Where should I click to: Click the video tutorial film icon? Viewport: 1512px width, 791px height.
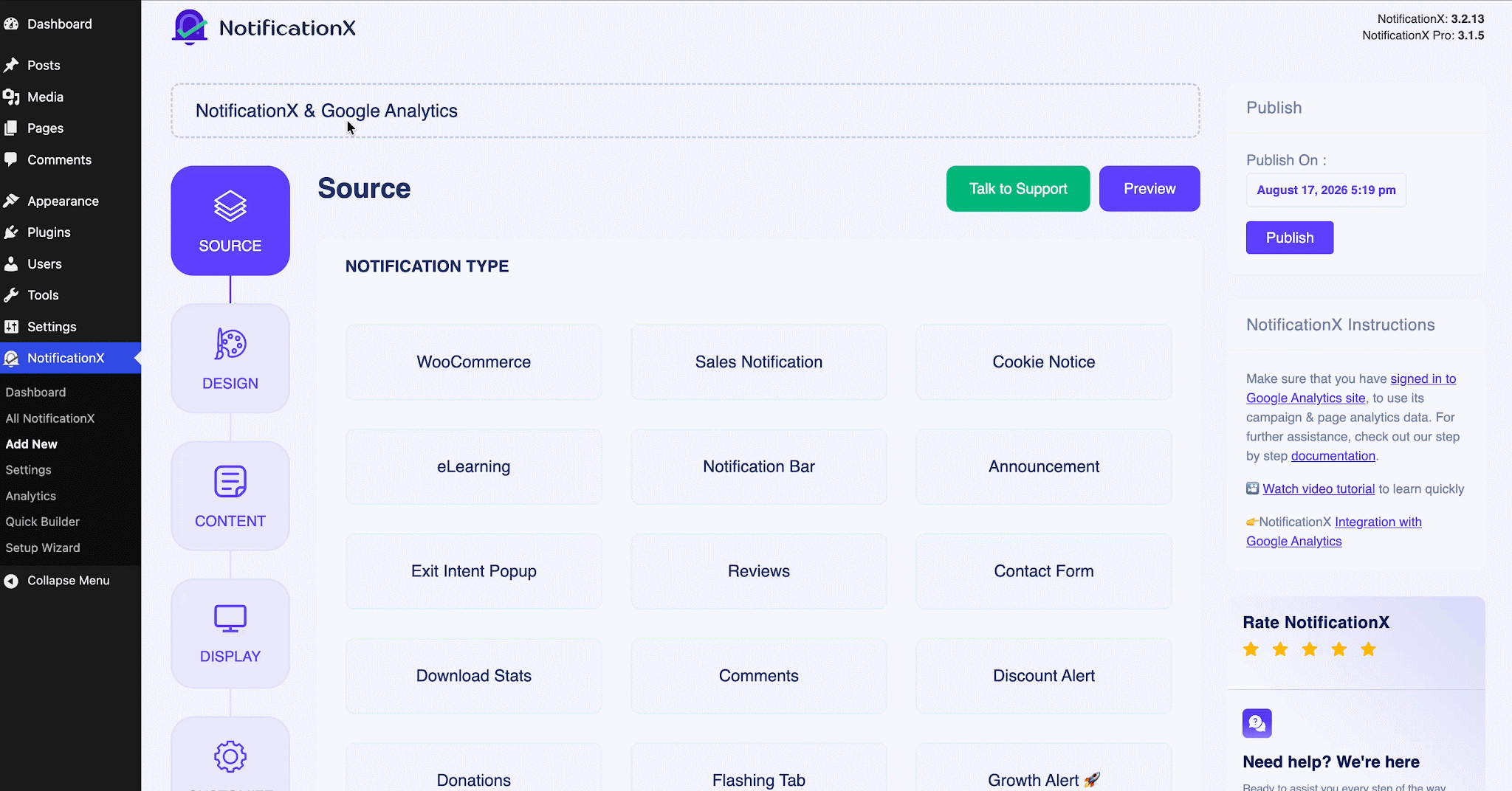pyautogui.click(x=1253, y=488)
